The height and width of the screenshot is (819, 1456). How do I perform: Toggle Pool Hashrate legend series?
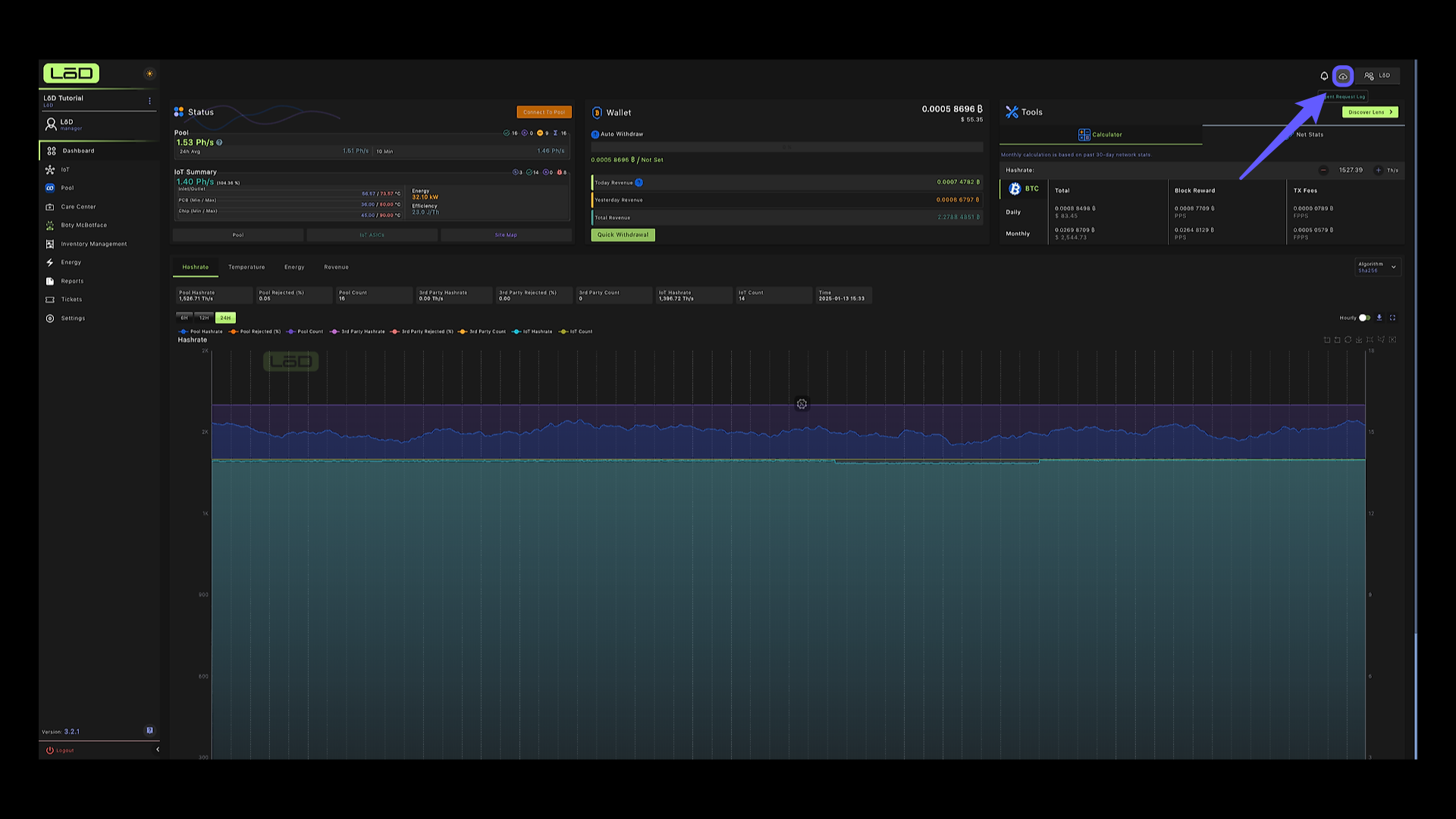(200, 331)
